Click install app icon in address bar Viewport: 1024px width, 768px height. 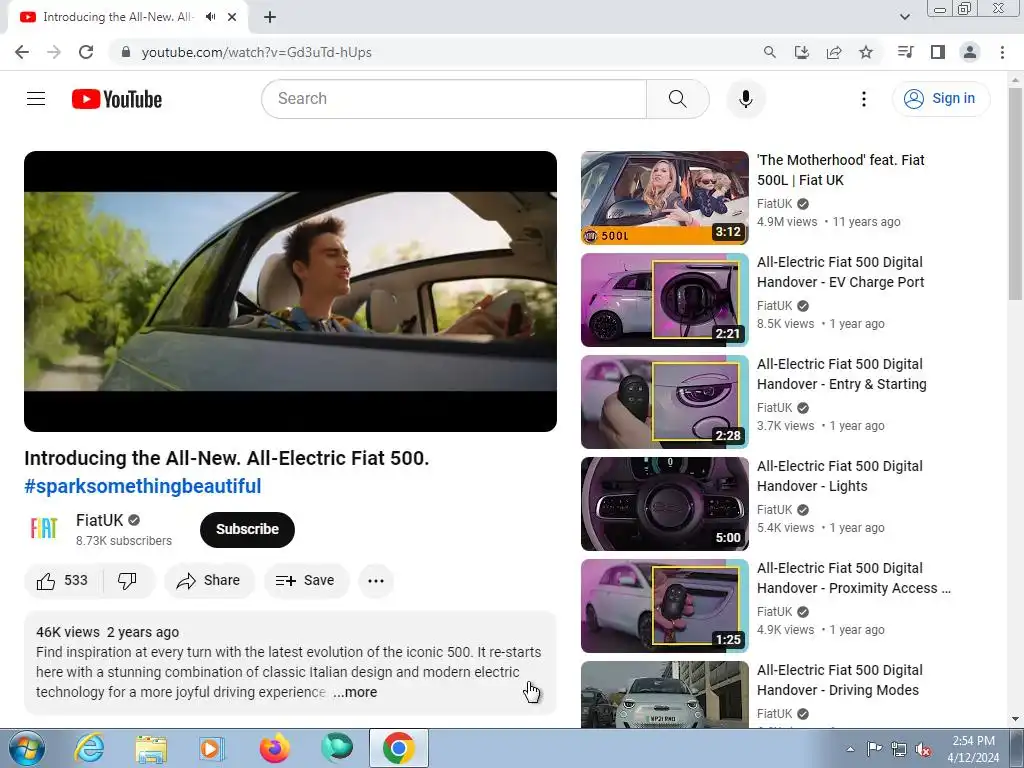click(801, 52)
